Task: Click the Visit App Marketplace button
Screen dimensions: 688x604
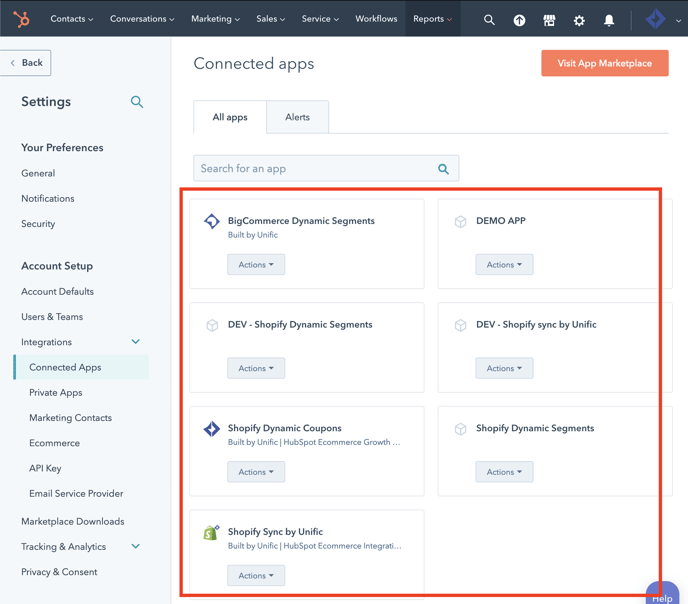Action: point(605,63)
